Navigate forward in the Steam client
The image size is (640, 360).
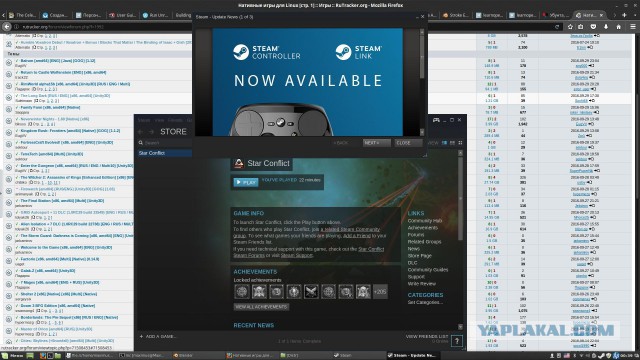(151, 132)
